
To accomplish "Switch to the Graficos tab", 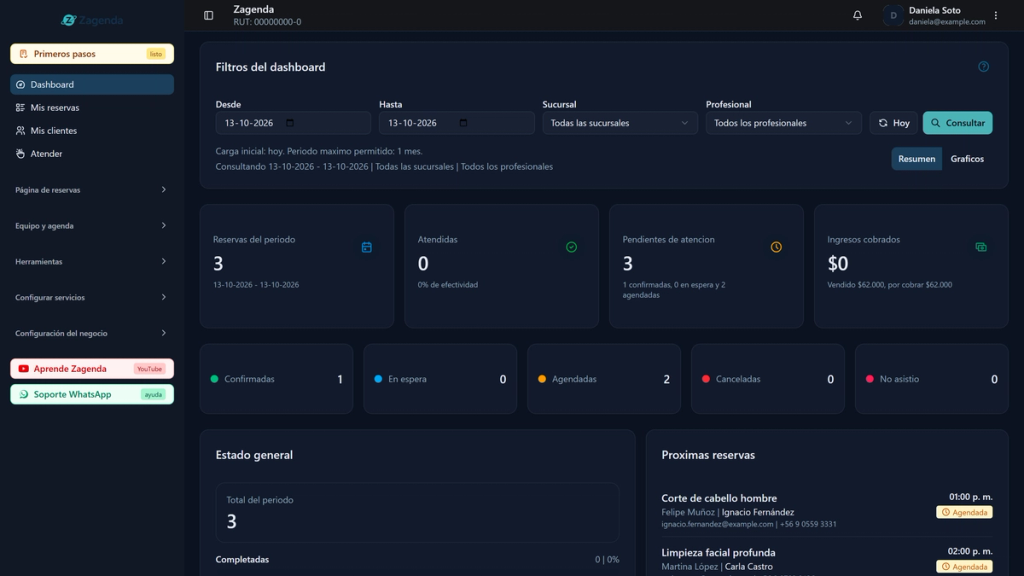I will [967, 159].
